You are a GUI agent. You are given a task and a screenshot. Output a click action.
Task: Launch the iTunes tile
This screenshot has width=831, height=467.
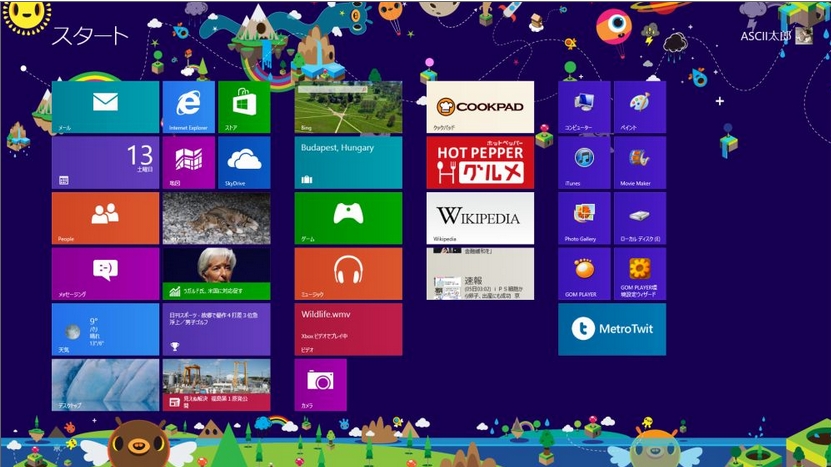point(584,163)
